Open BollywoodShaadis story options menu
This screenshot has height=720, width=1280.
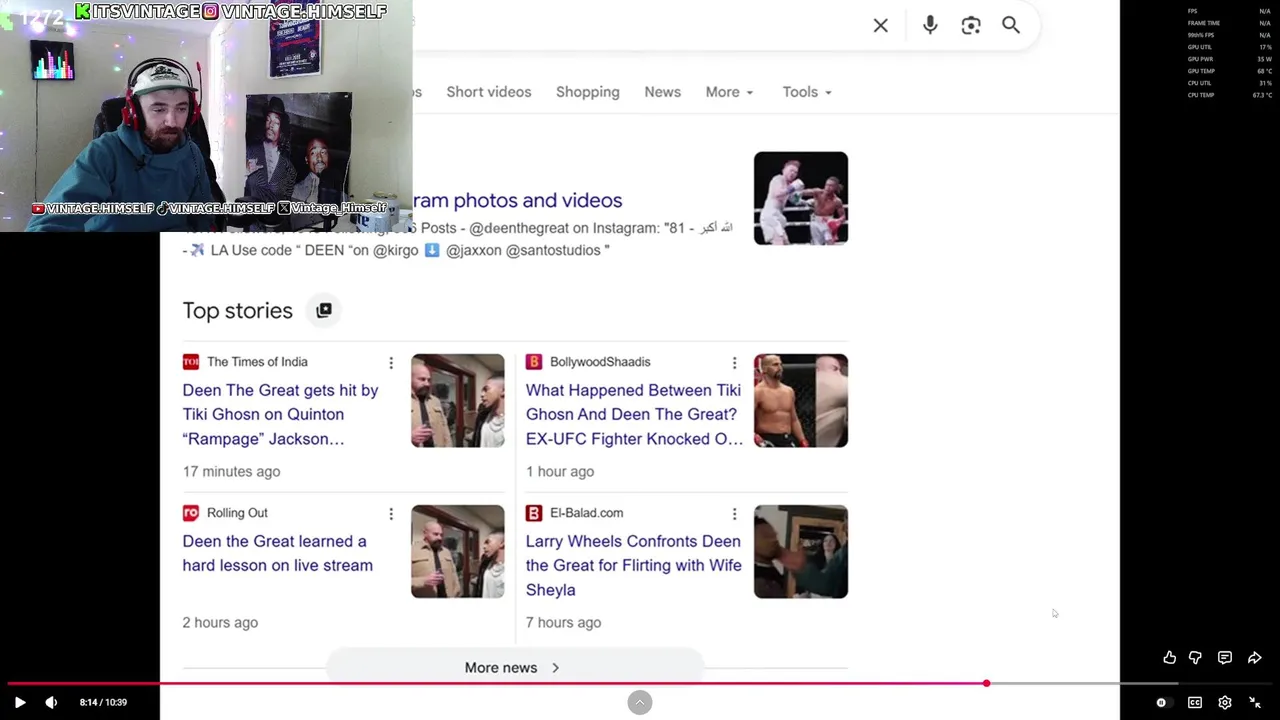click(x=734, y=362)
